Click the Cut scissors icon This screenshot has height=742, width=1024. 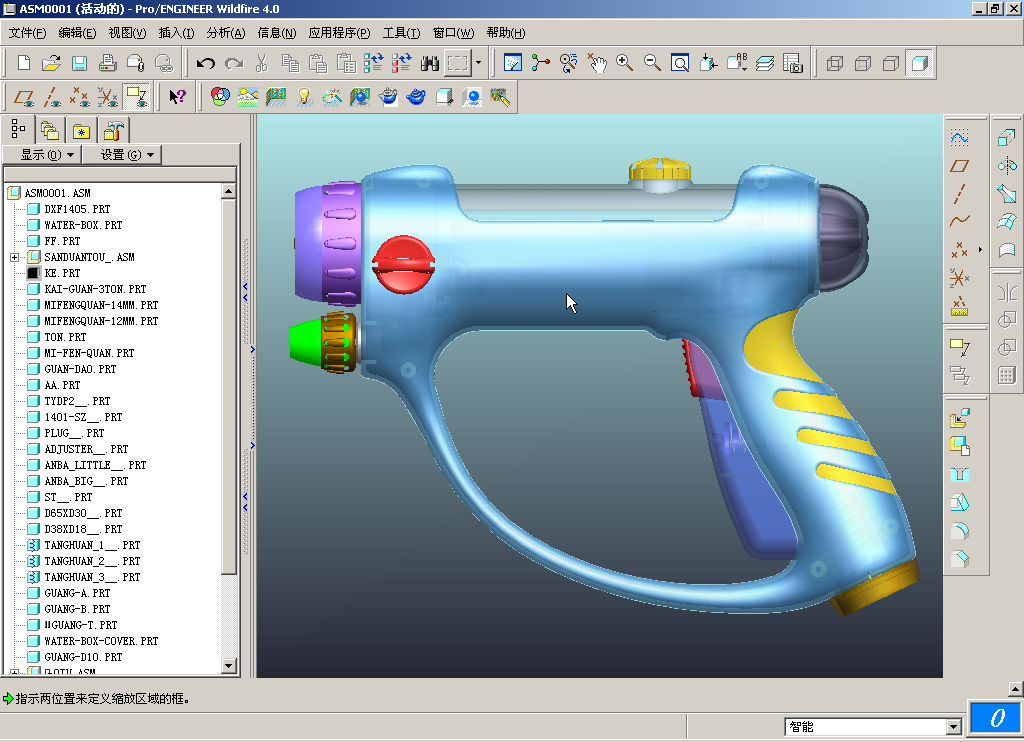(262, 63)
